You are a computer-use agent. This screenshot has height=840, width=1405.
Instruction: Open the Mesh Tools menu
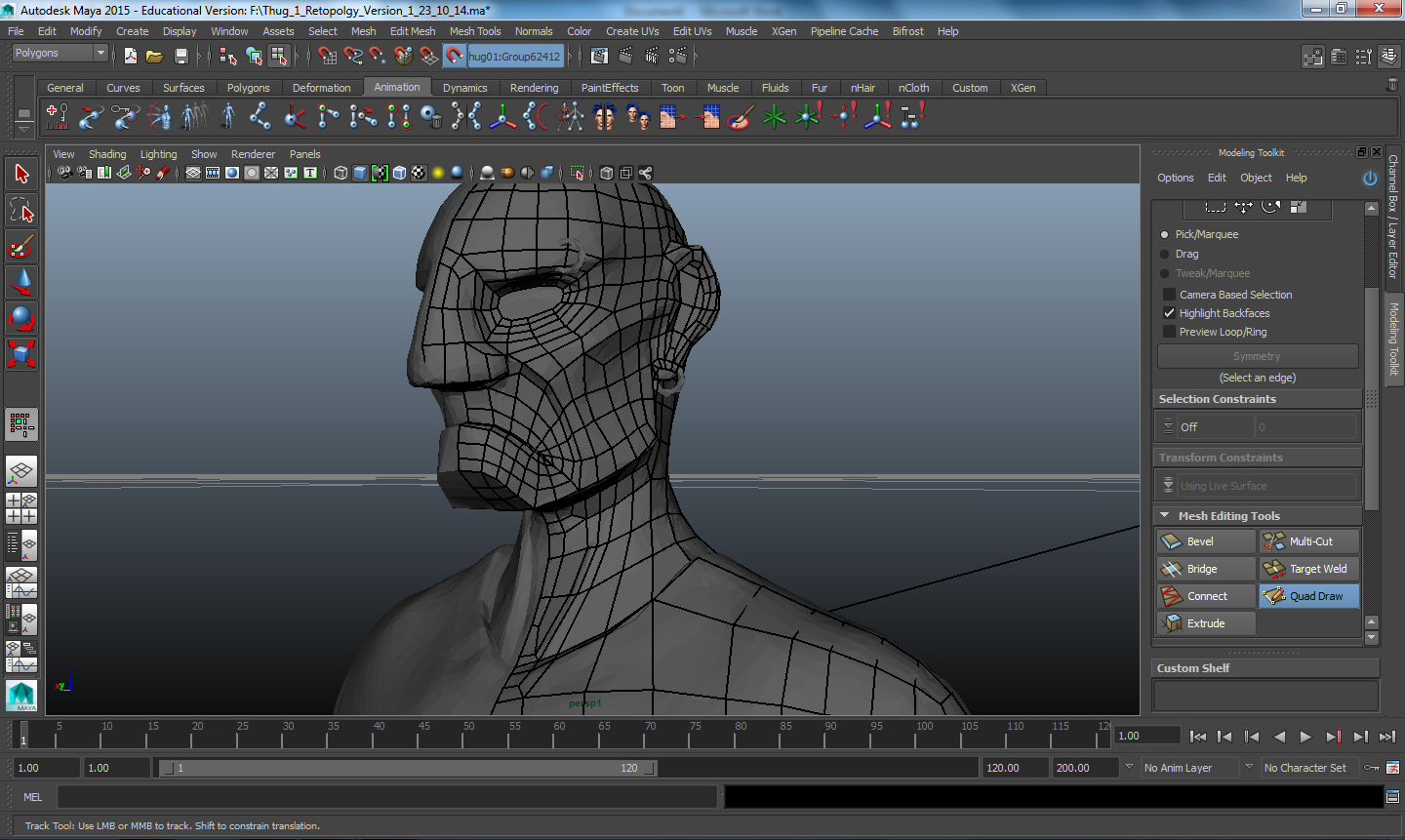pos(474,31)
